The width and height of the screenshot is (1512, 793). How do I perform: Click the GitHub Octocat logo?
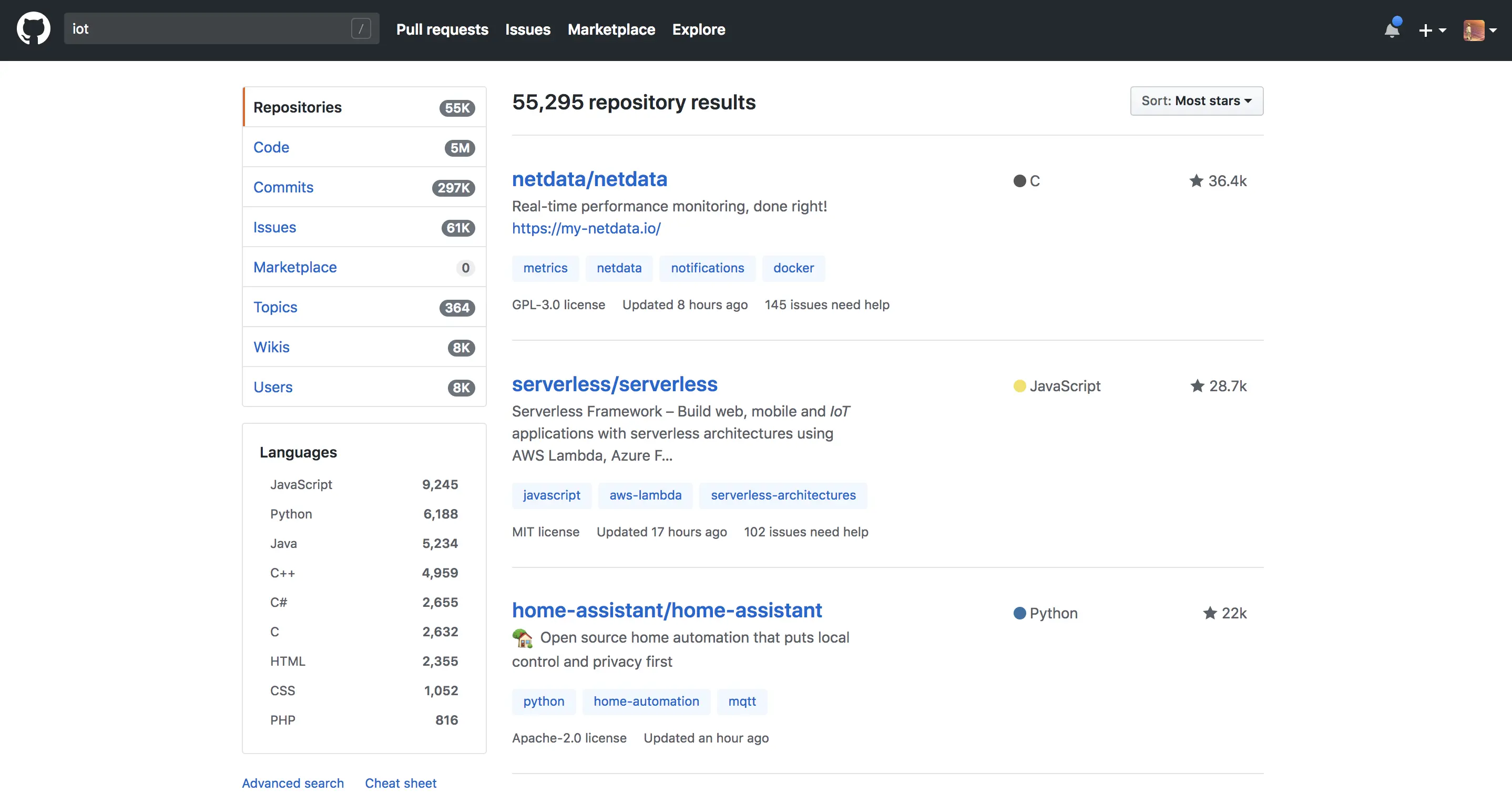34,29
